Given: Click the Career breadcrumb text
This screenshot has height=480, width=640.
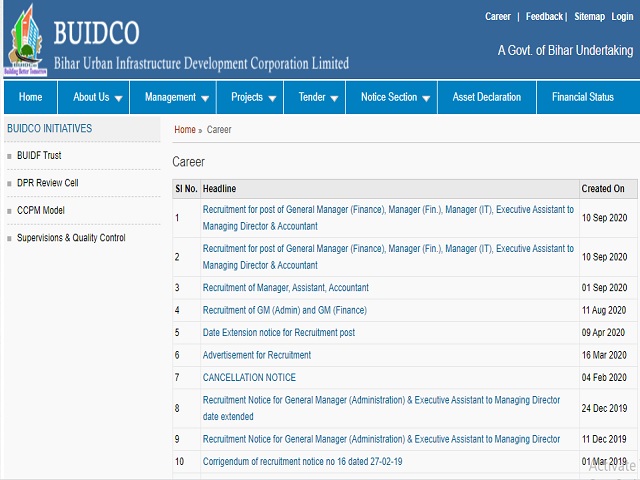Looking at the screenshot, I should (x=219, y=130).
